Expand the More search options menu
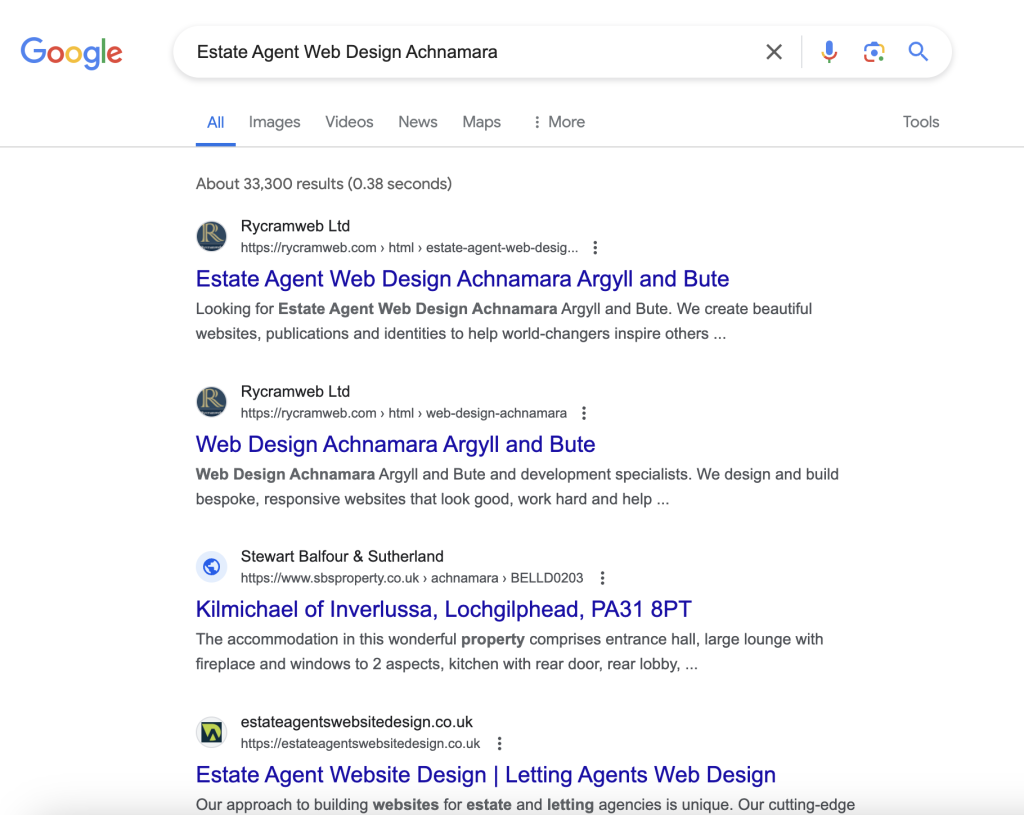The image size is (1024, 815). click(x=558, y=121)
